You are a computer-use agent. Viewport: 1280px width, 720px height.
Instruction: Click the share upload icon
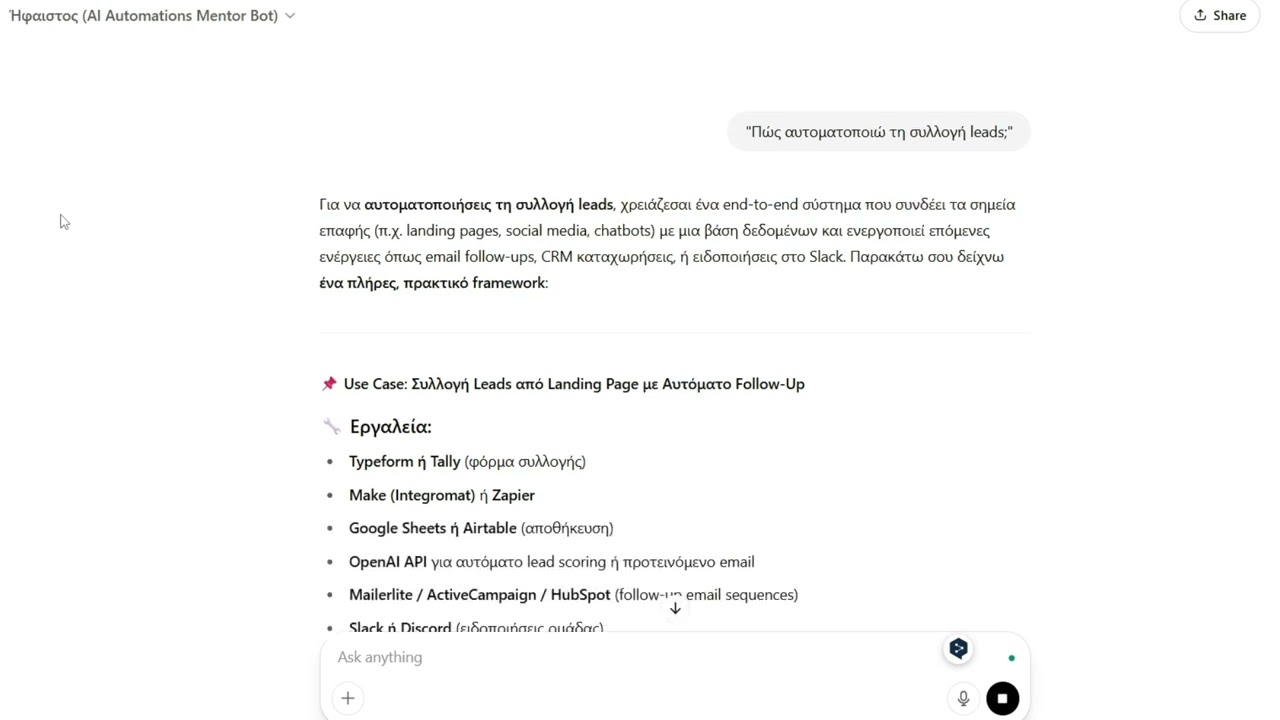[1200, 15]
